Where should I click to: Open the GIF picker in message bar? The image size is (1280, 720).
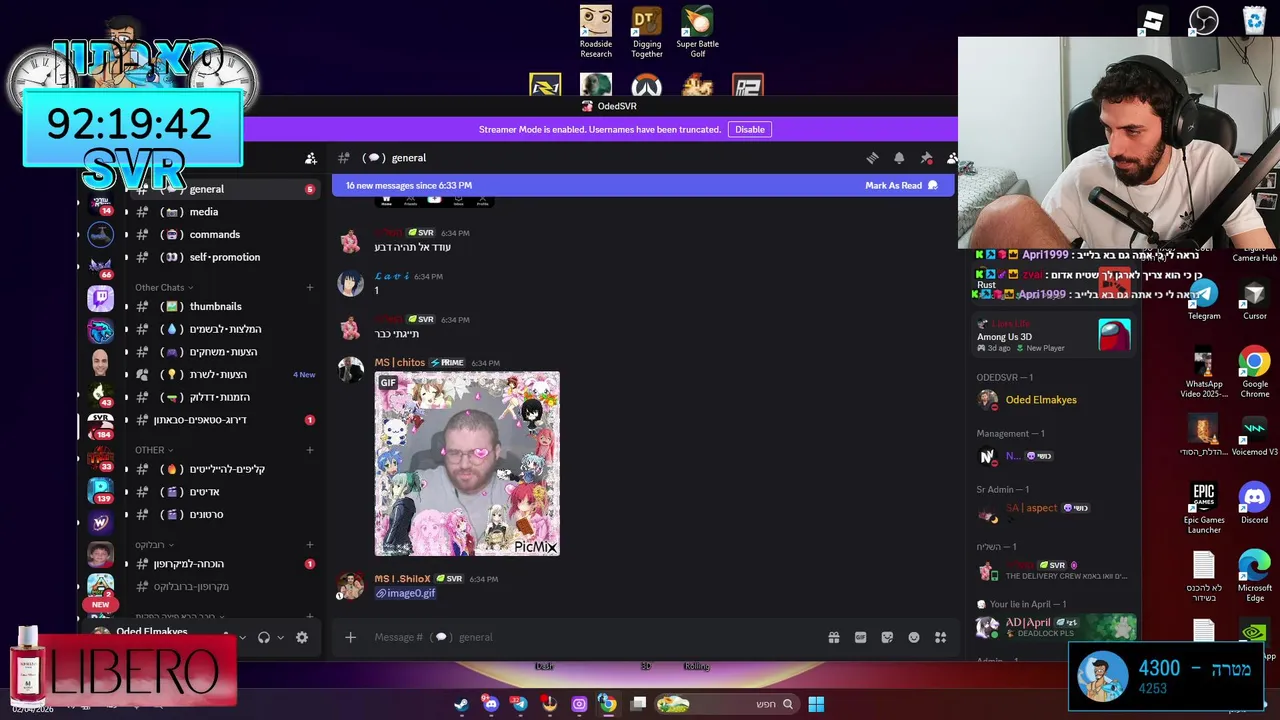(860, 637)
